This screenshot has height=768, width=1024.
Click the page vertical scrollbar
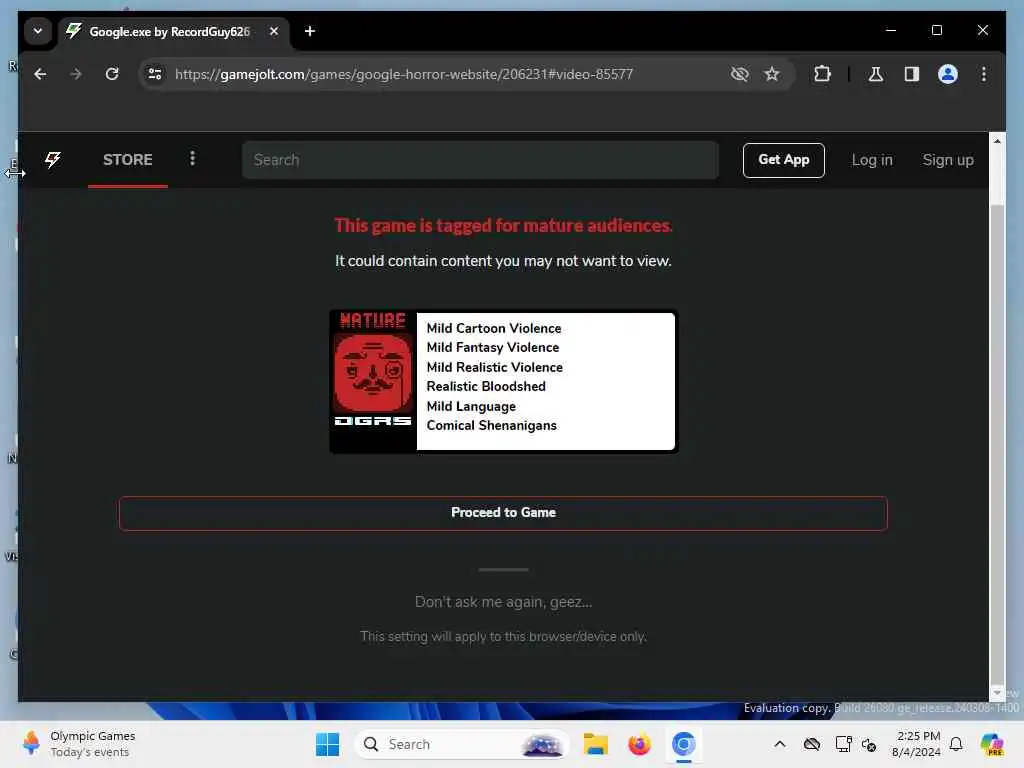pos(997,417)
